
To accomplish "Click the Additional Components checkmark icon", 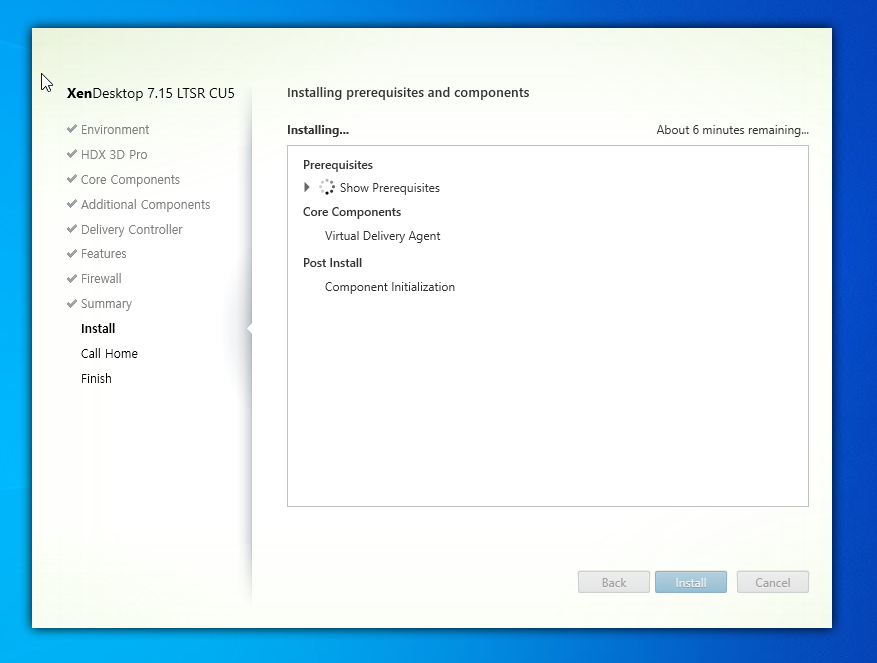I will 72,204.
